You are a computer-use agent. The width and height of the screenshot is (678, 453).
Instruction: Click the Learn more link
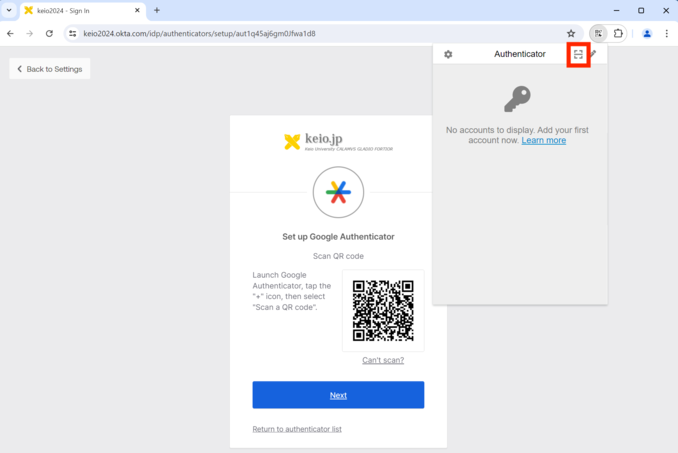coord(543,141)
